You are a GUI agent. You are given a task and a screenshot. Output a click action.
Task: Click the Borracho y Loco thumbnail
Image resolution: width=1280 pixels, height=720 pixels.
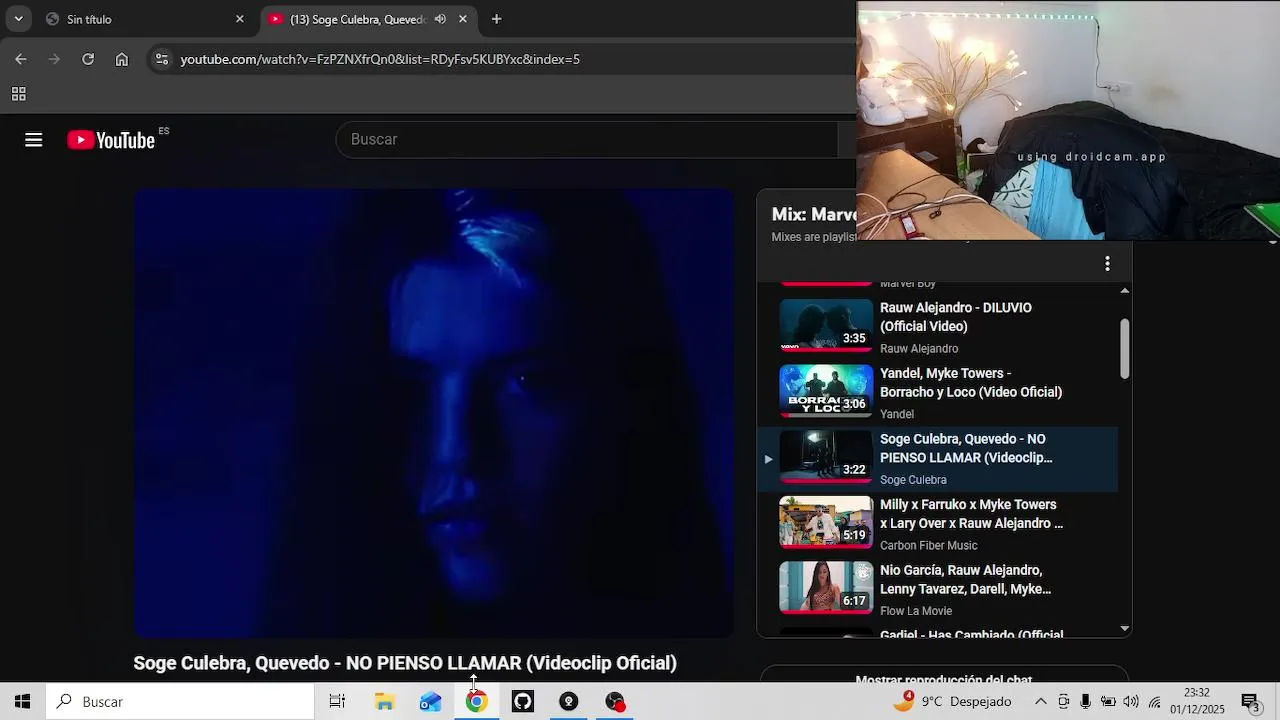click(x=826, y=391)
